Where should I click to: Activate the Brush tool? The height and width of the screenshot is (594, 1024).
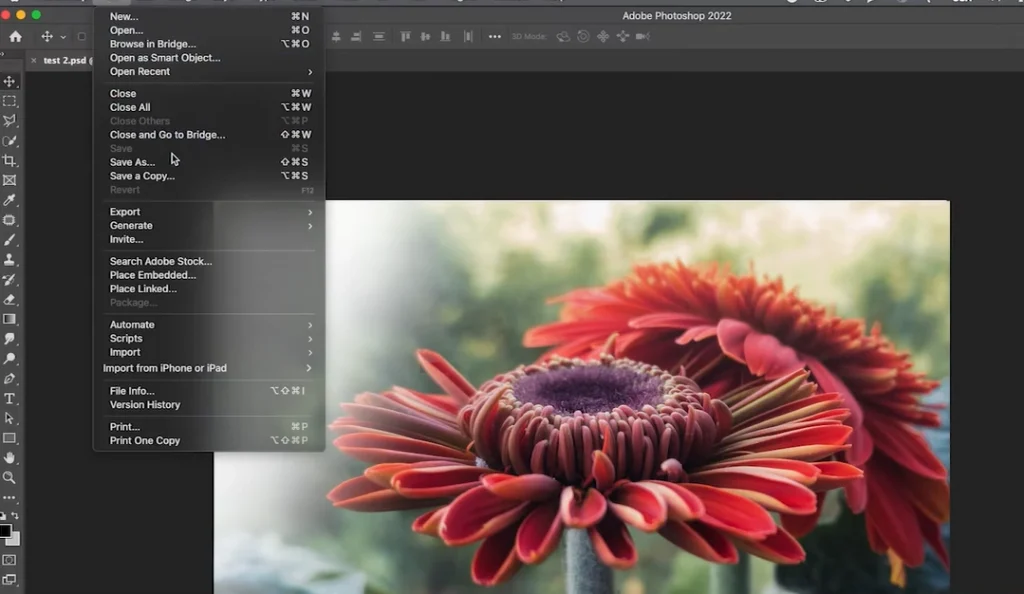click(x=10, y=240)
